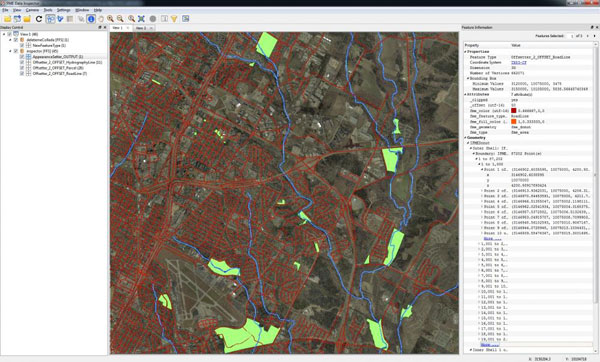Open the Camera menu
Viewport: 600px width, 362px height.
(x=33, y=10)
